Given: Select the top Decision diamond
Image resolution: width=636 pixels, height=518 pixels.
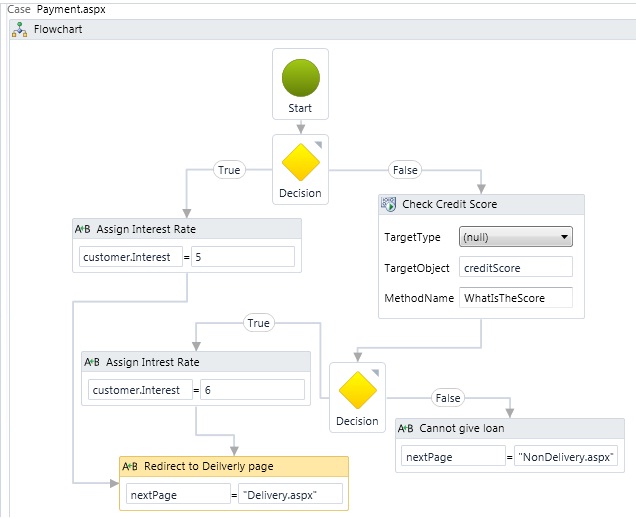Looking at the screenshot, I should point(300,161).
